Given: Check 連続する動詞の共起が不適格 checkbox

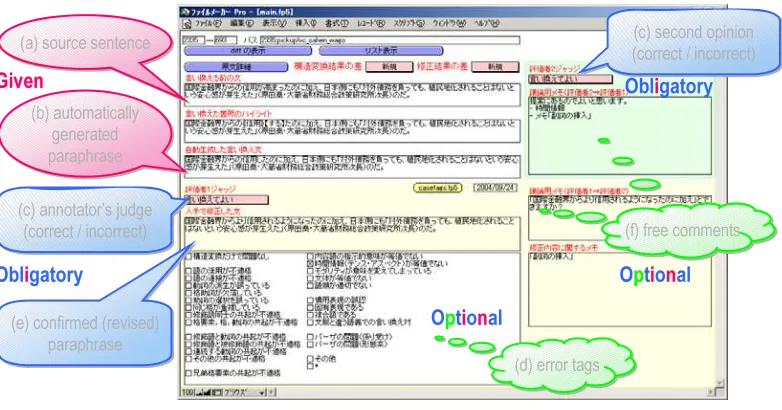Looking at the screenshot, I should pos(189,351).
